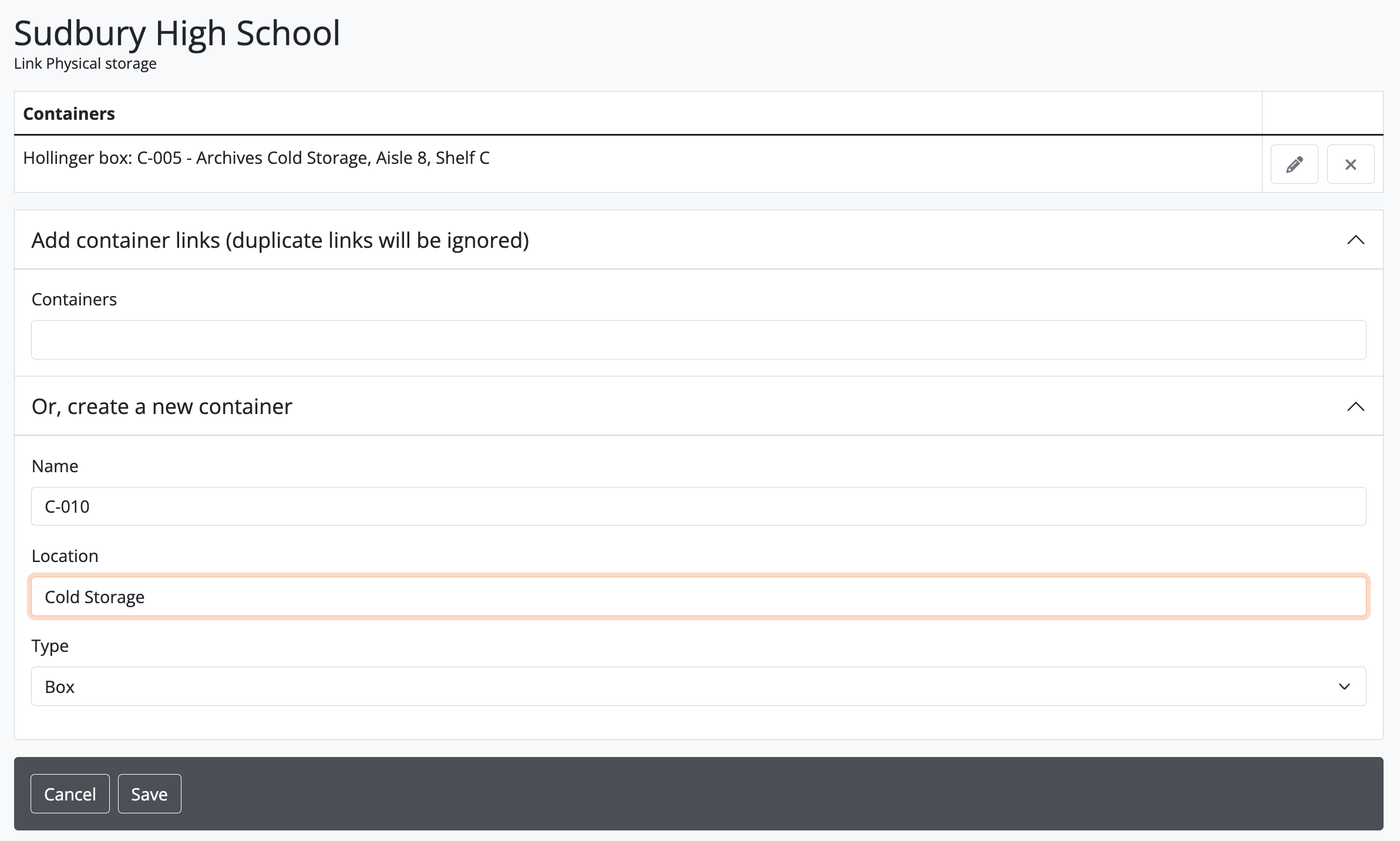1400x841 pixels.
Task: Click the Name field label
Action: 55,466
